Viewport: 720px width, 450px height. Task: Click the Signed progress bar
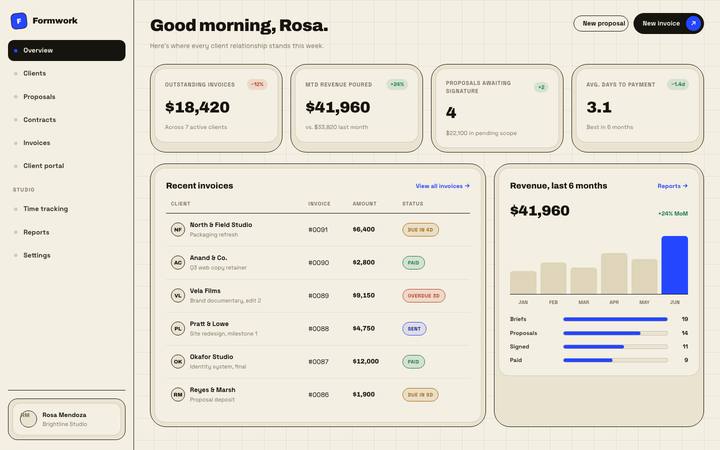[x=615, y=347]
